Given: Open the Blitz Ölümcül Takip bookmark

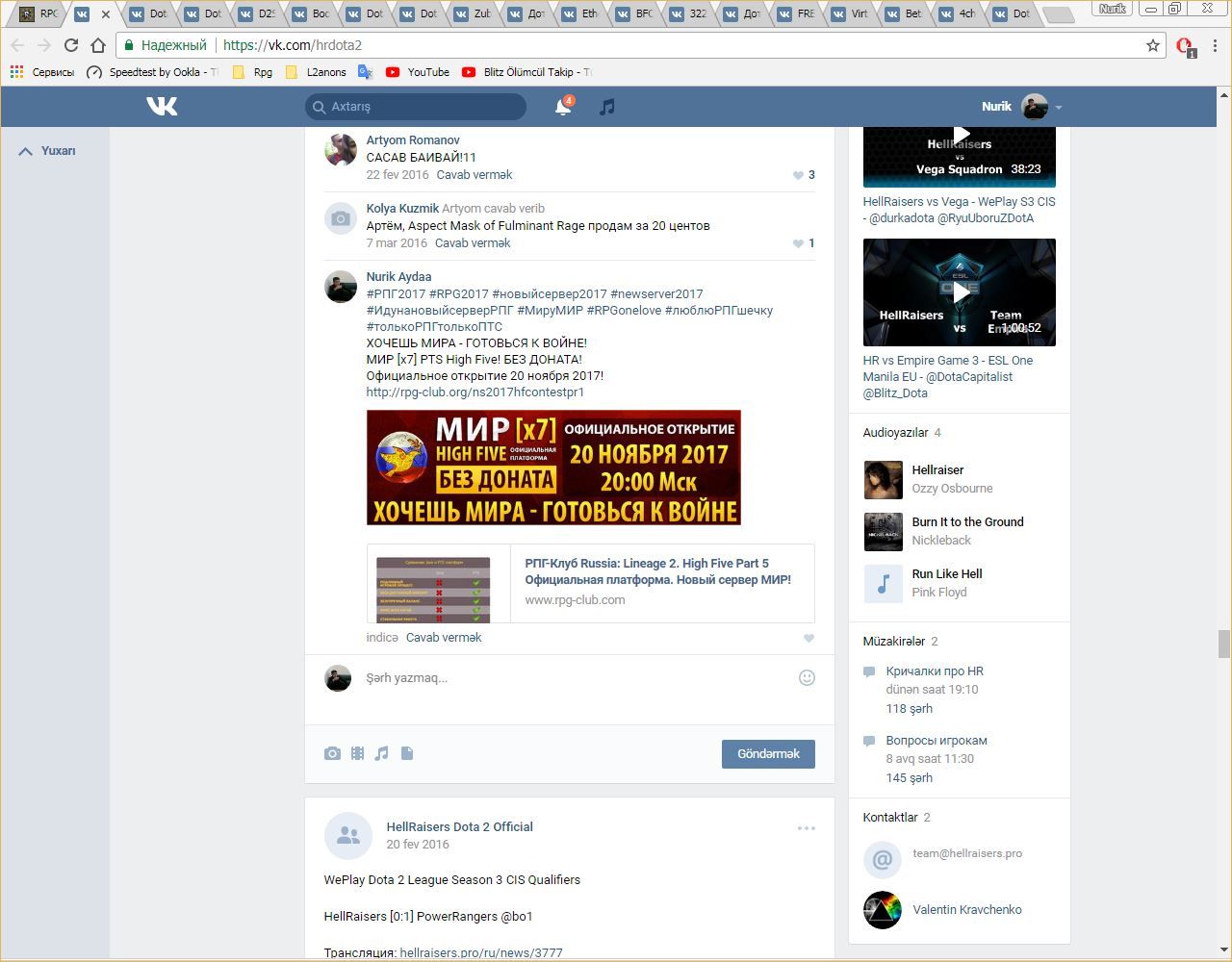Looking at the screenshot, I should (x=526, y=72).
